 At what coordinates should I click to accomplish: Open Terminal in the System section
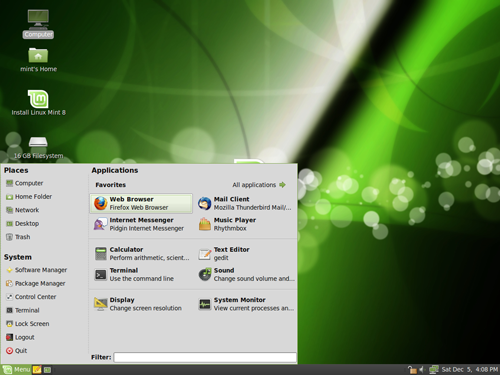click(23, 310)
